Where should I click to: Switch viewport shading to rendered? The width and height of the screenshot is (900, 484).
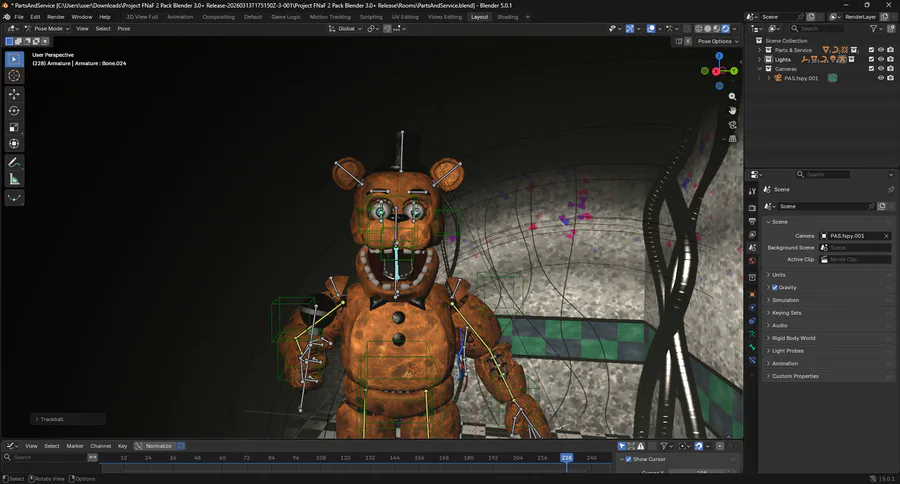tap(726, 28)
